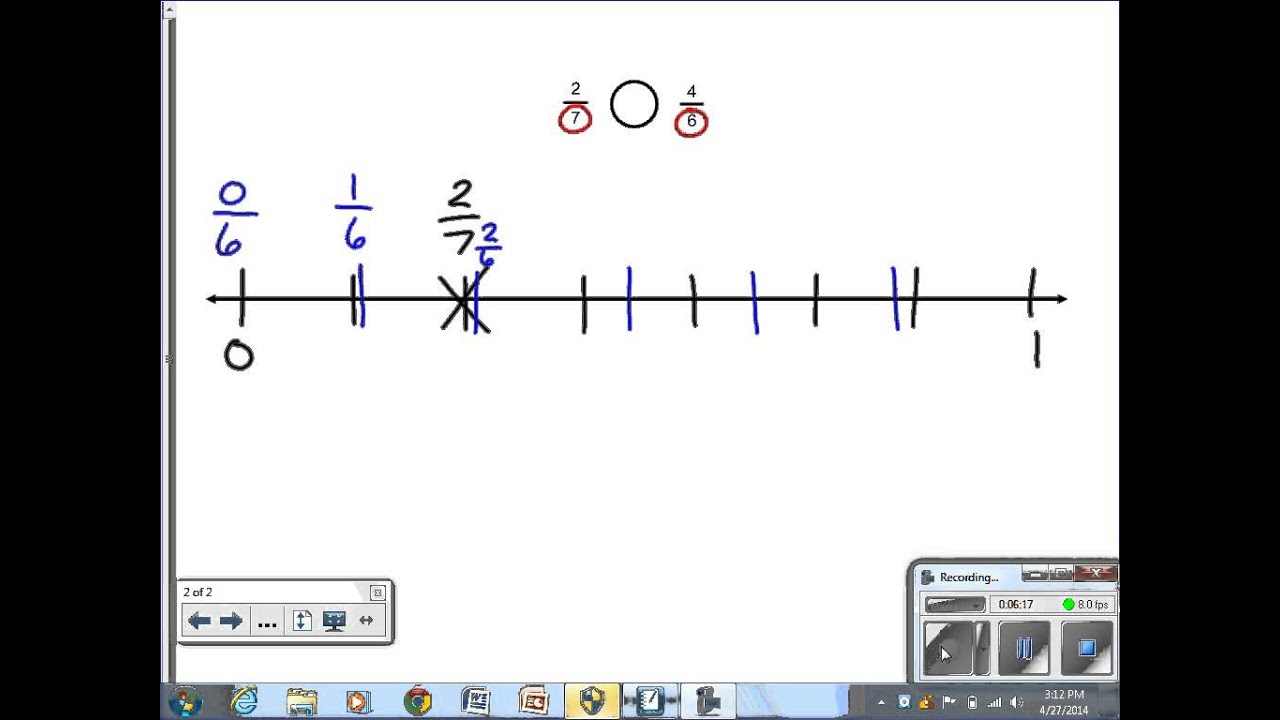
Task: Click the fit page vertical arrows icon
Action: point(302,621)
